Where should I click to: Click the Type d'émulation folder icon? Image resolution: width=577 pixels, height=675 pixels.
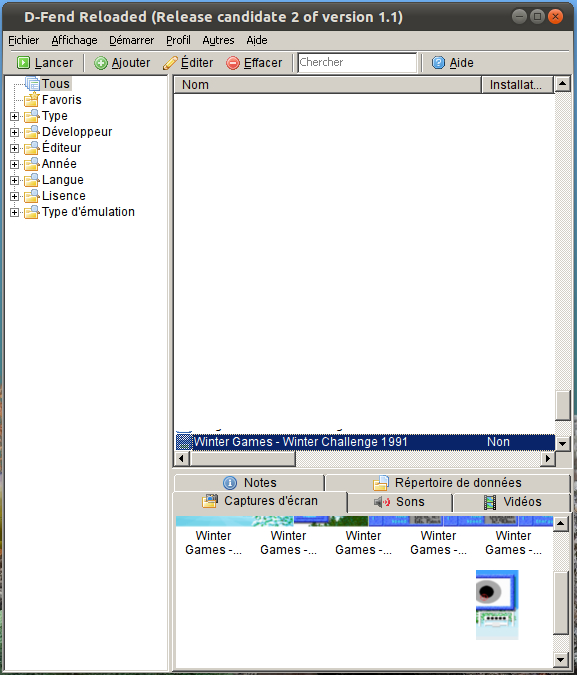coord(32,212)
